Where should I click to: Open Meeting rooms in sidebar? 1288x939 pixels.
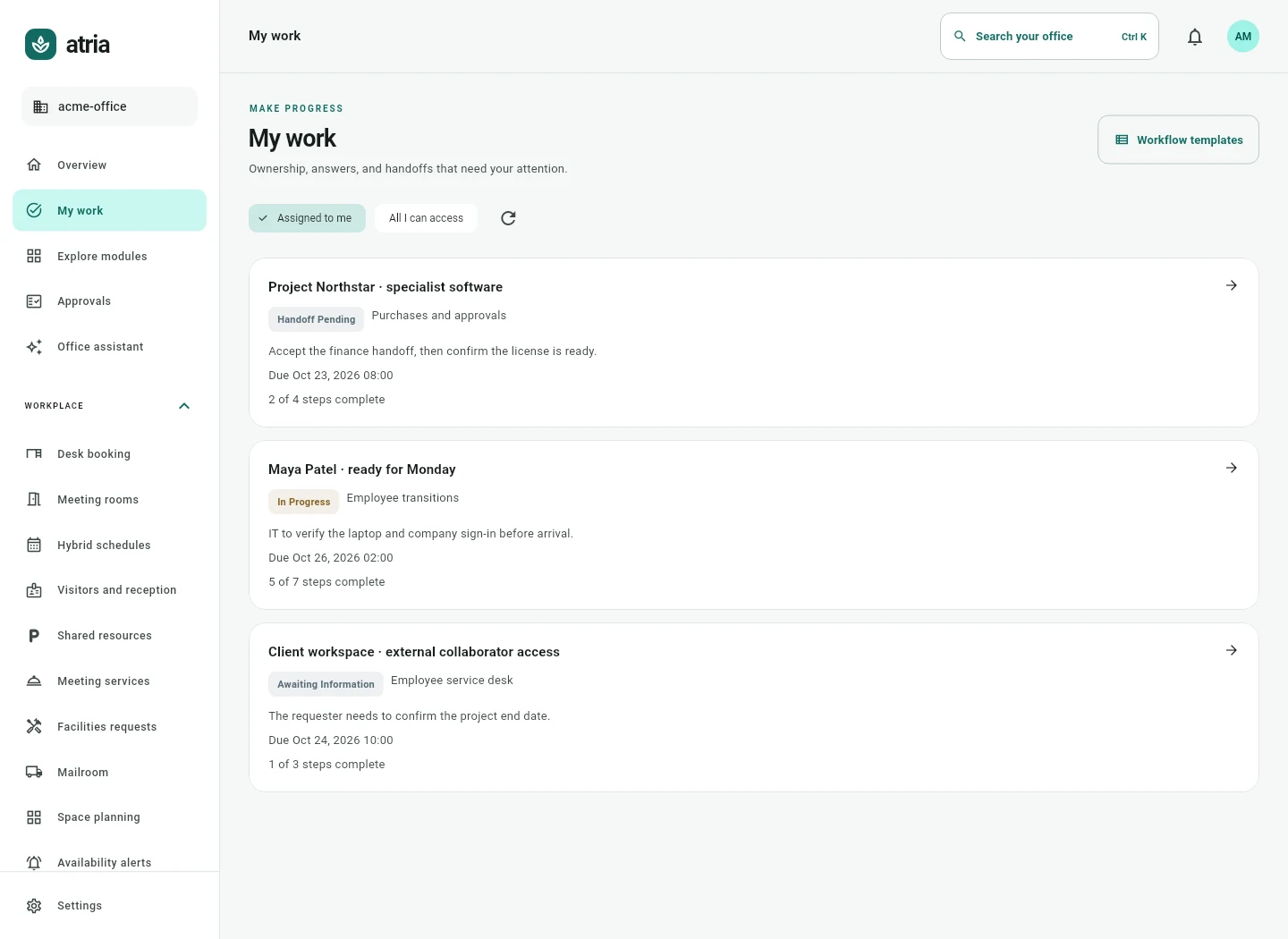tap(109, 499)
